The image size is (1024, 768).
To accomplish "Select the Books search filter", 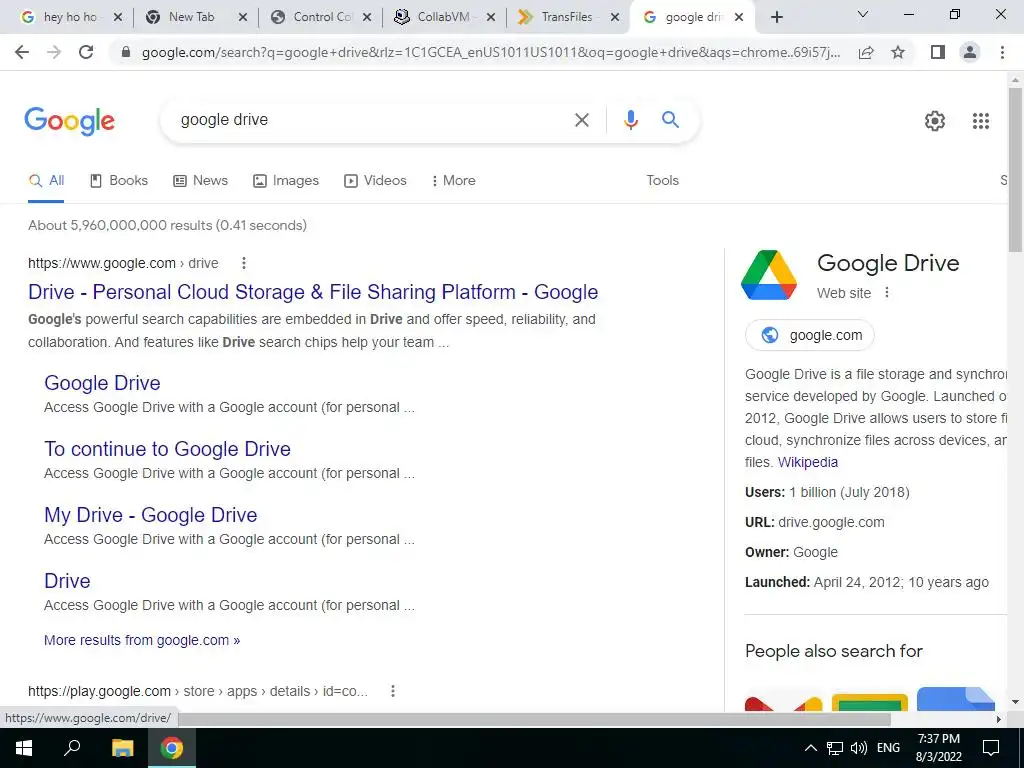I will [x=119, y=181].
